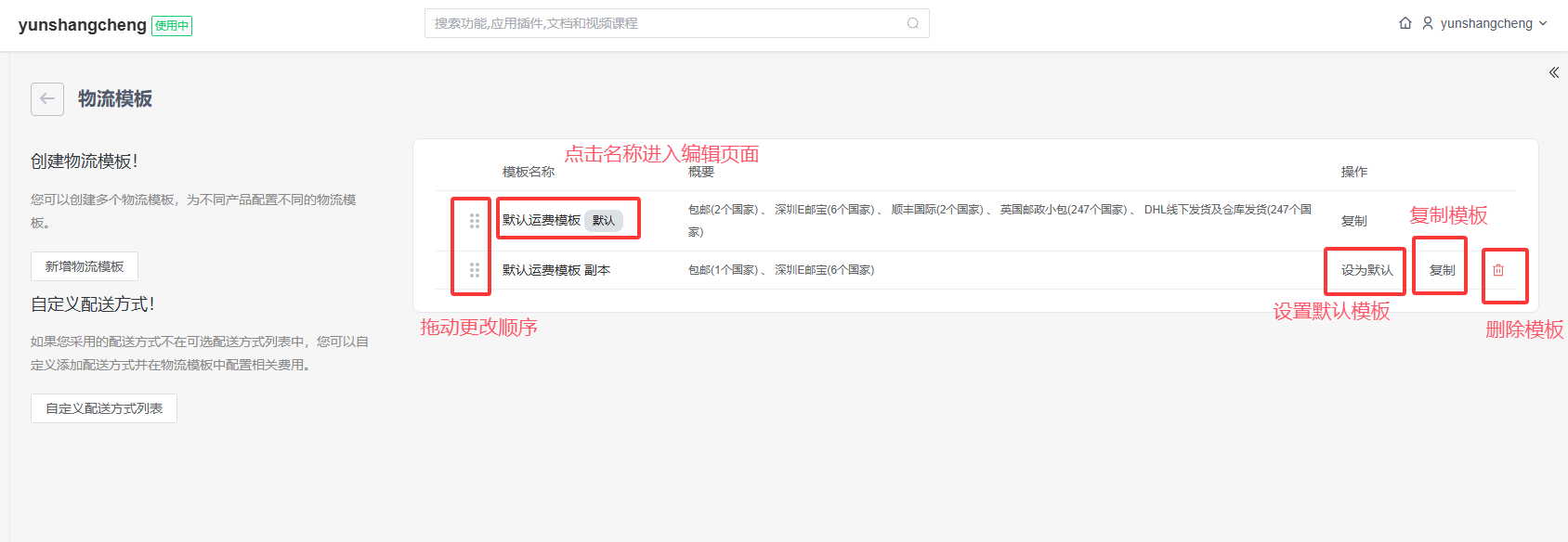Screen dimensions: 1568x542
Task: Click the back arrow beside 物流模板
Action: point(47,99)
